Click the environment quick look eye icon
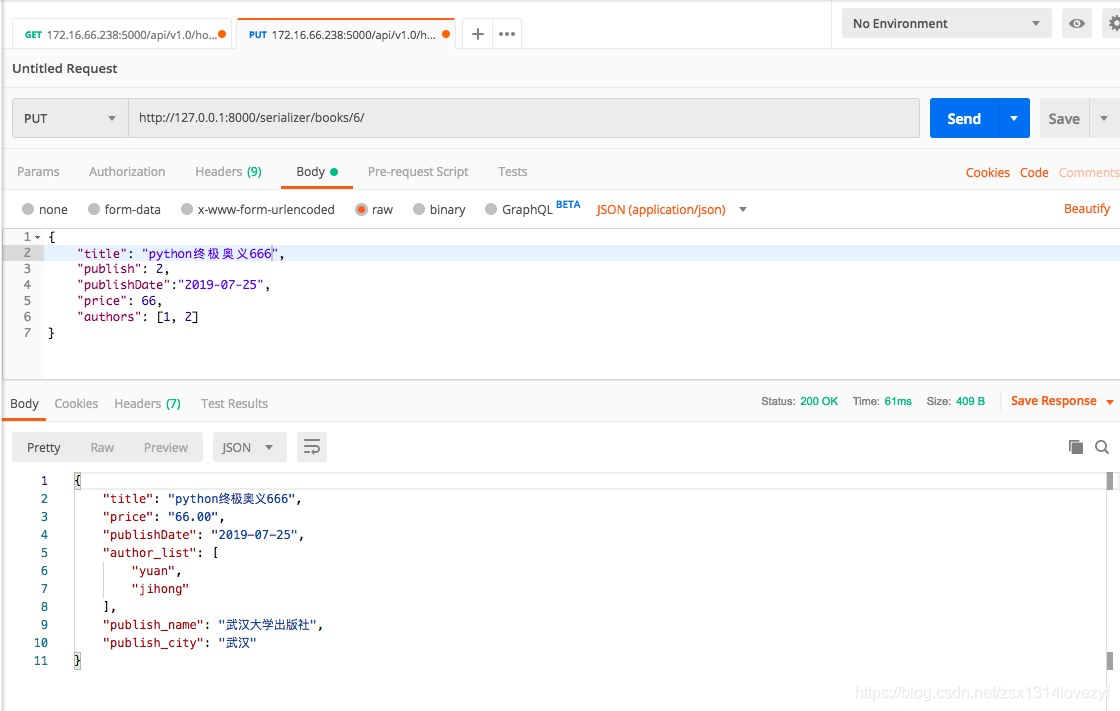The height and width of the screenshot is (711, 1120). click(1076, 24)
